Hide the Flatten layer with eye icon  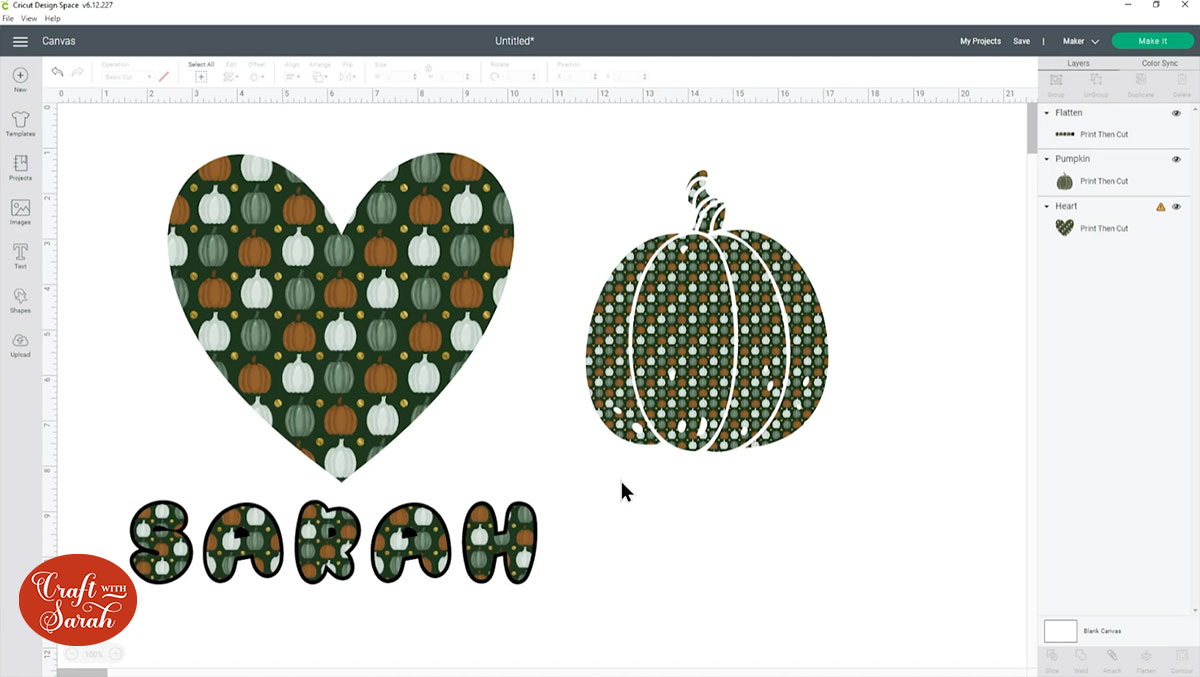[1176, 113]
